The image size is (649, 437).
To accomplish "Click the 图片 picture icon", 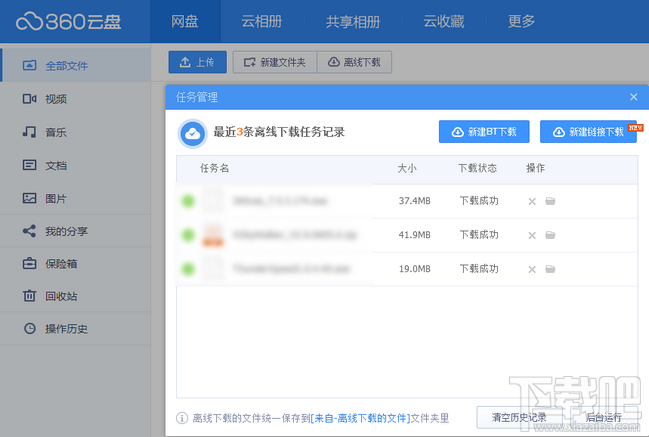I will pos(29,198).
